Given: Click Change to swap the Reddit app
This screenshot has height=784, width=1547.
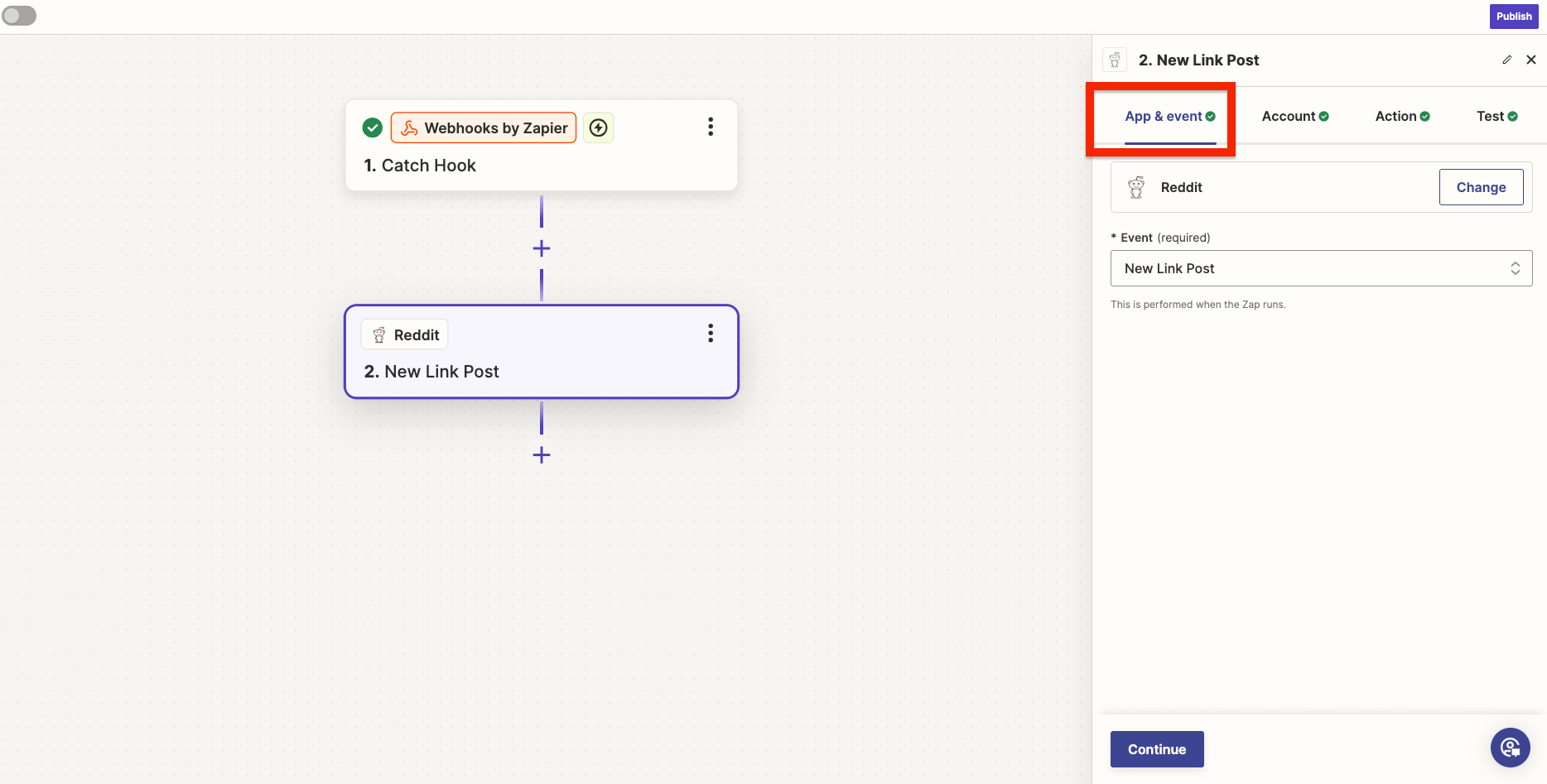Looking at the screenshot, I should tap(1481, 187).
